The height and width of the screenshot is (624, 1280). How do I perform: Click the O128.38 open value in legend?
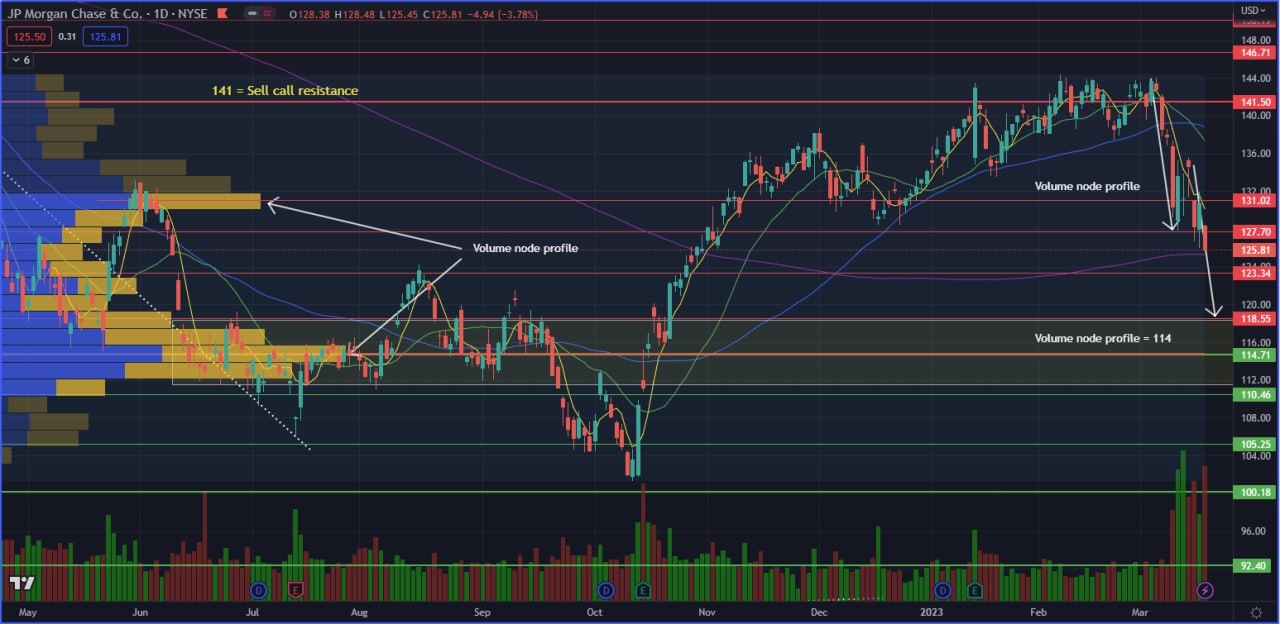pyautogui.click(x=311, y=15)
